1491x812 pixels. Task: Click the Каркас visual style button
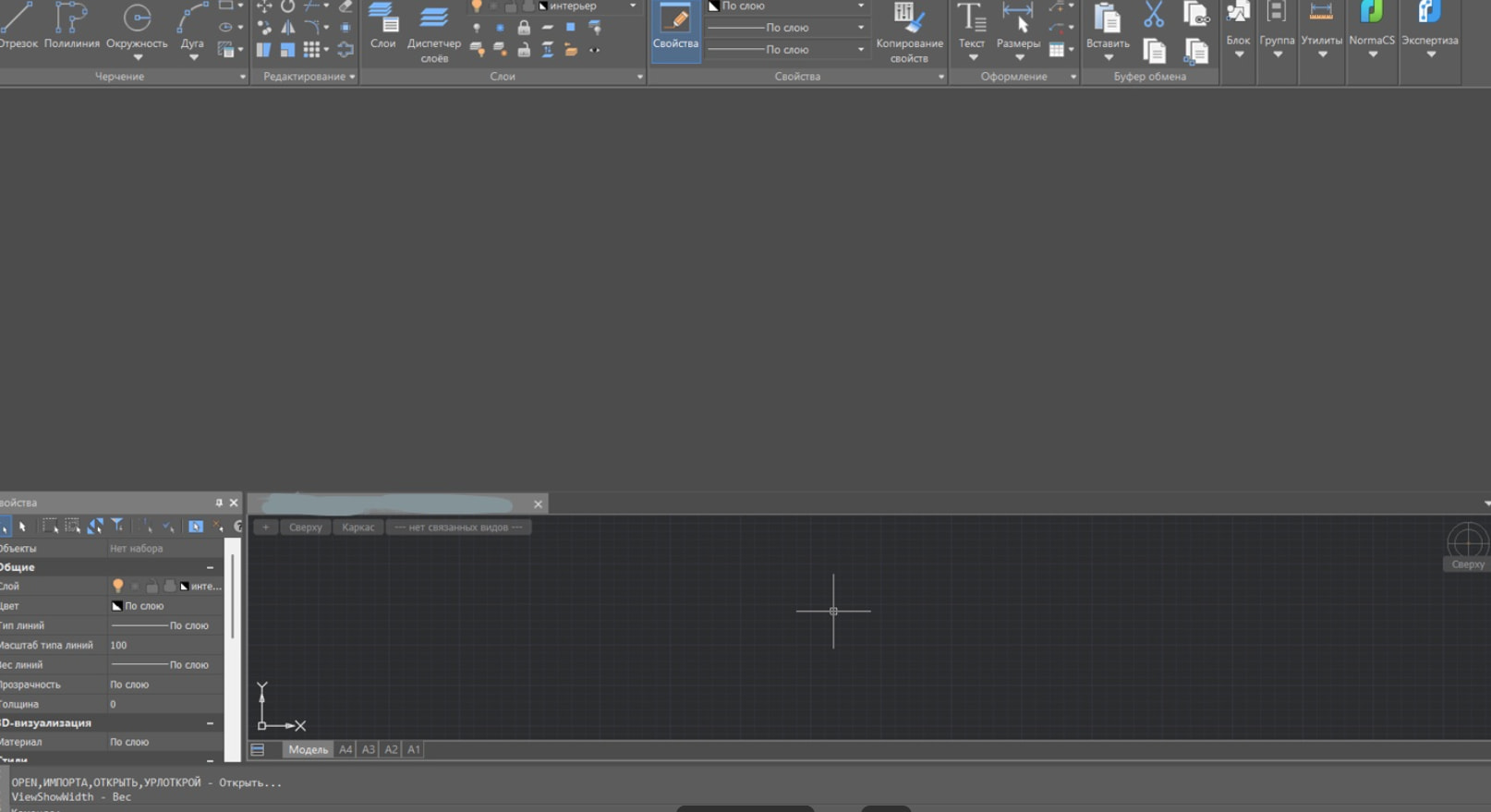click(x=358, y=527)
